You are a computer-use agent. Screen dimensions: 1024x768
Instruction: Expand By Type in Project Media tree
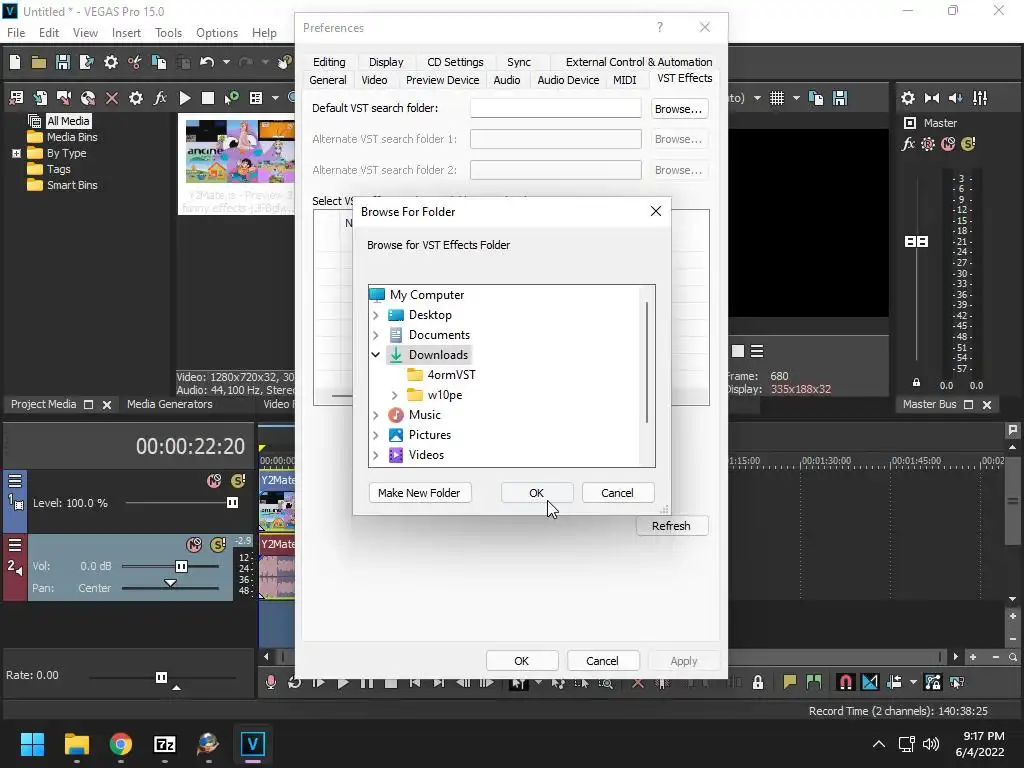[x=16, y=153]
